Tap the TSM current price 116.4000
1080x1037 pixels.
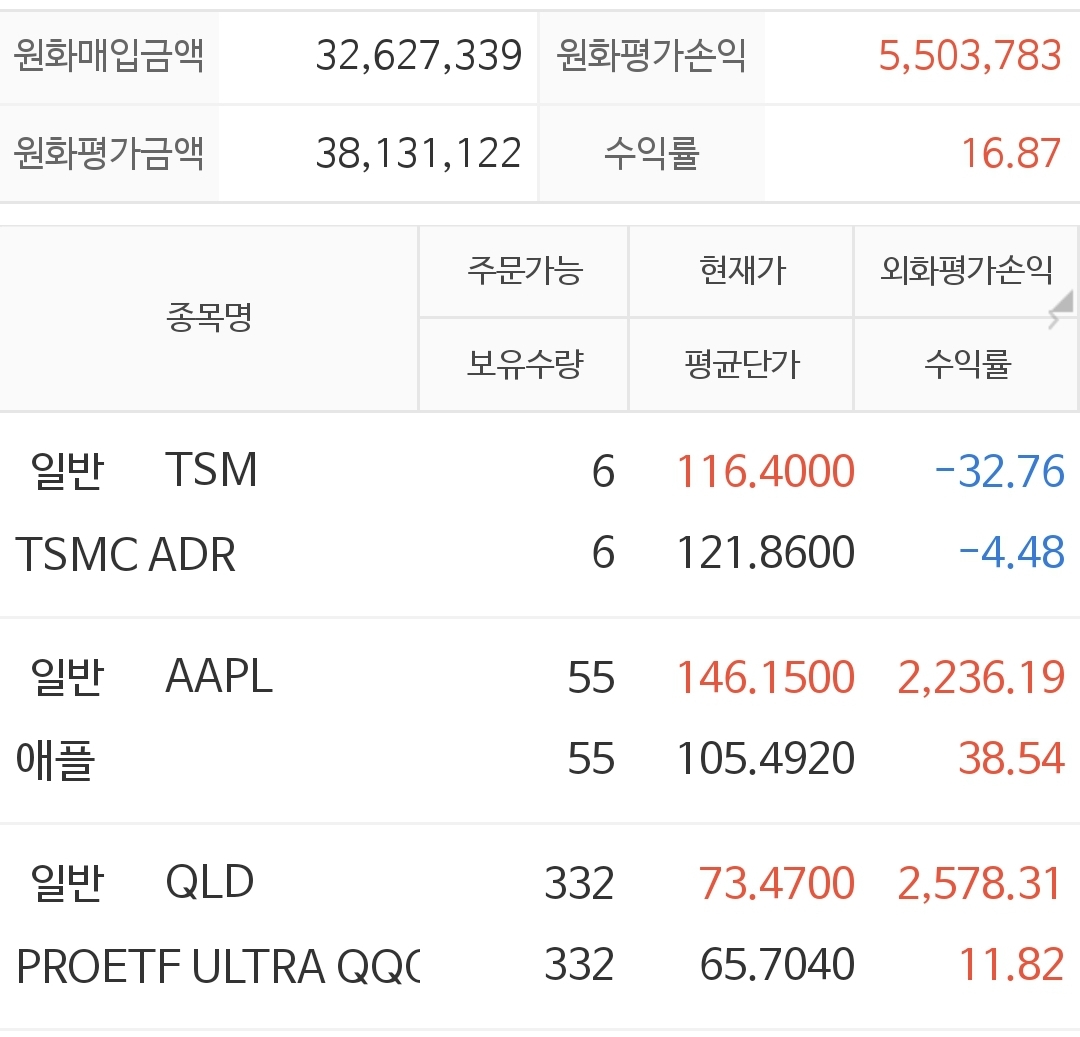coord(765,471)
